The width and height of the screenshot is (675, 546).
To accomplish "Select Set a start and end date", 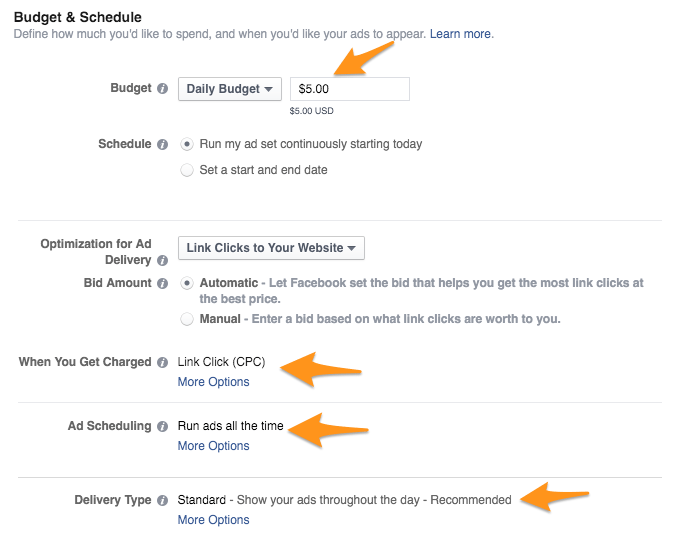I will point(187,170).
